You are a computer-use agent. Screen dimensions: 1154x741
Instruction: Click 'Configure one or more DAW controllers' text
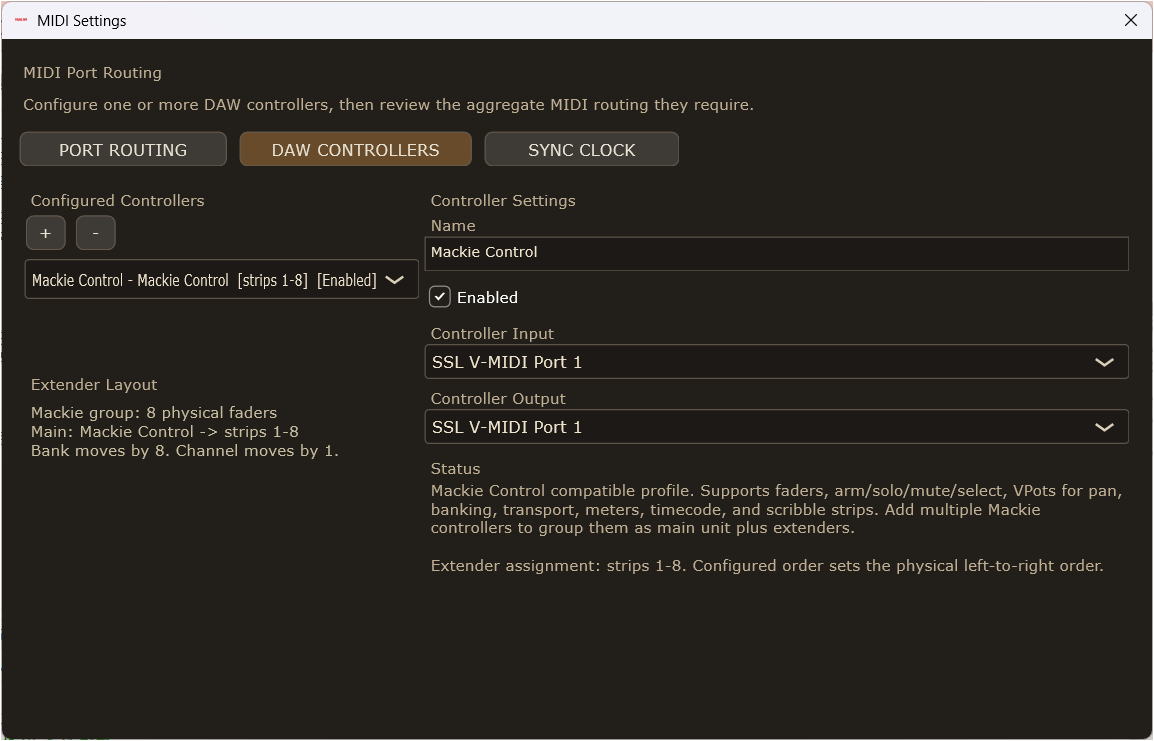click(389, 104)
